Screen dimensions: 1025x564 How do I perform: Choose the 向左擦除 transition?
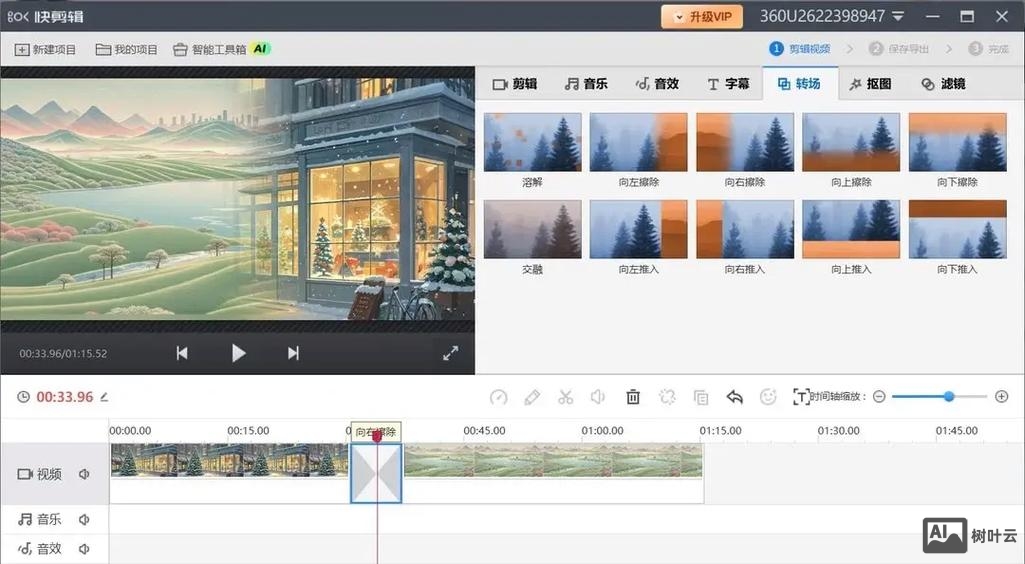(x=639, y=142)
